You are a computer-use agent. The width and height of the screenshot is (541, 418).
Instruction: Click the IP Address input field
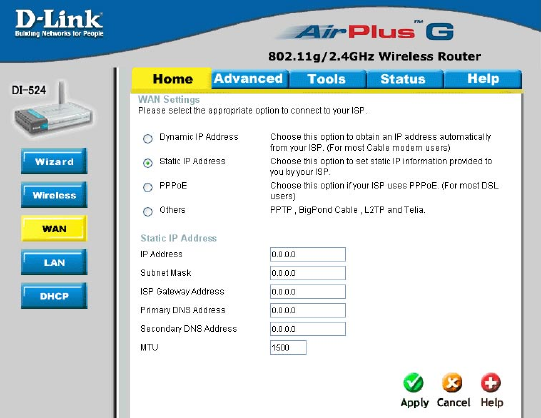(x=308, y=255)
